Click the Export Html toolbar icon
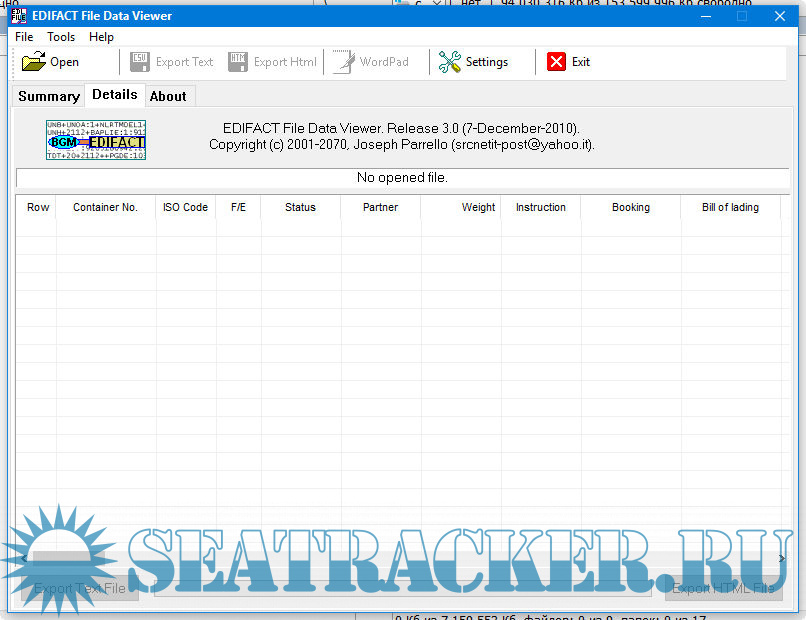The width and height of the screenshot is (806, 620). point(238,62)
